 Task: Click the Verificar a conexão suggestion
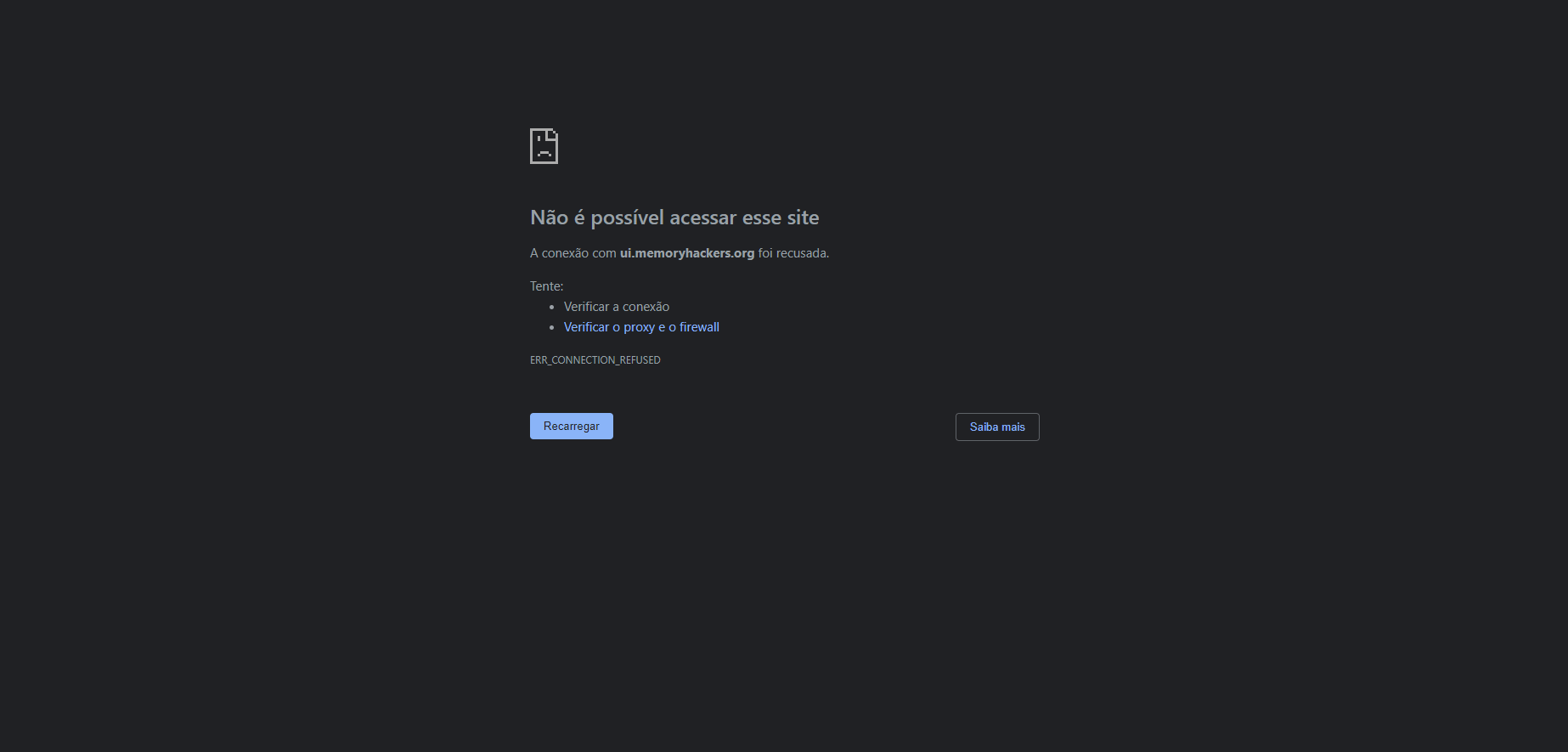pyautogui.click(x=617, y=307)
